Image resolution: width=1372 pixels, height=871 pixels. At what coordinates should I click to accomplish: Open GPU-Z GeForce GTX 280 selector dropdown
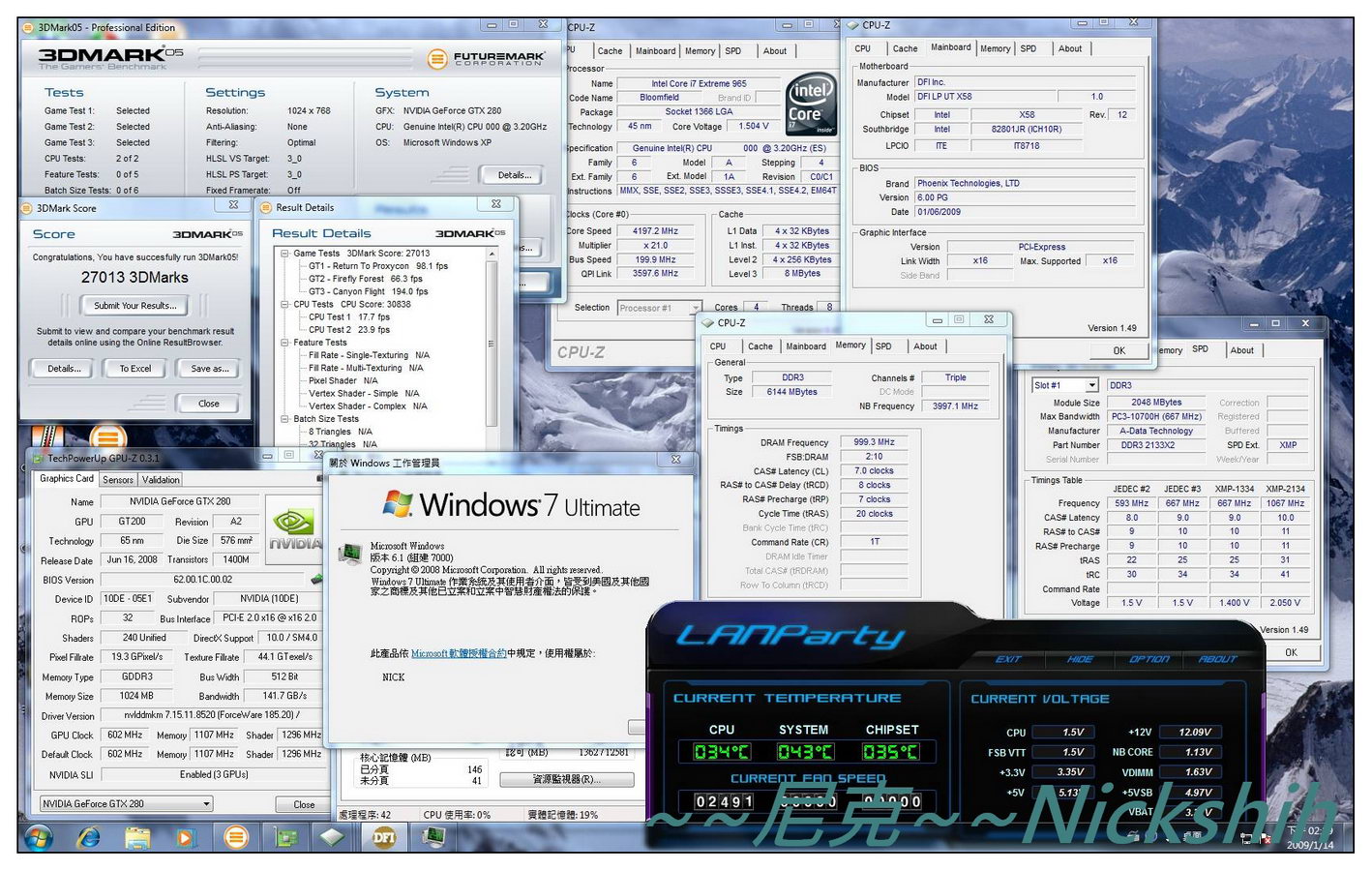(x=206, y=804)
